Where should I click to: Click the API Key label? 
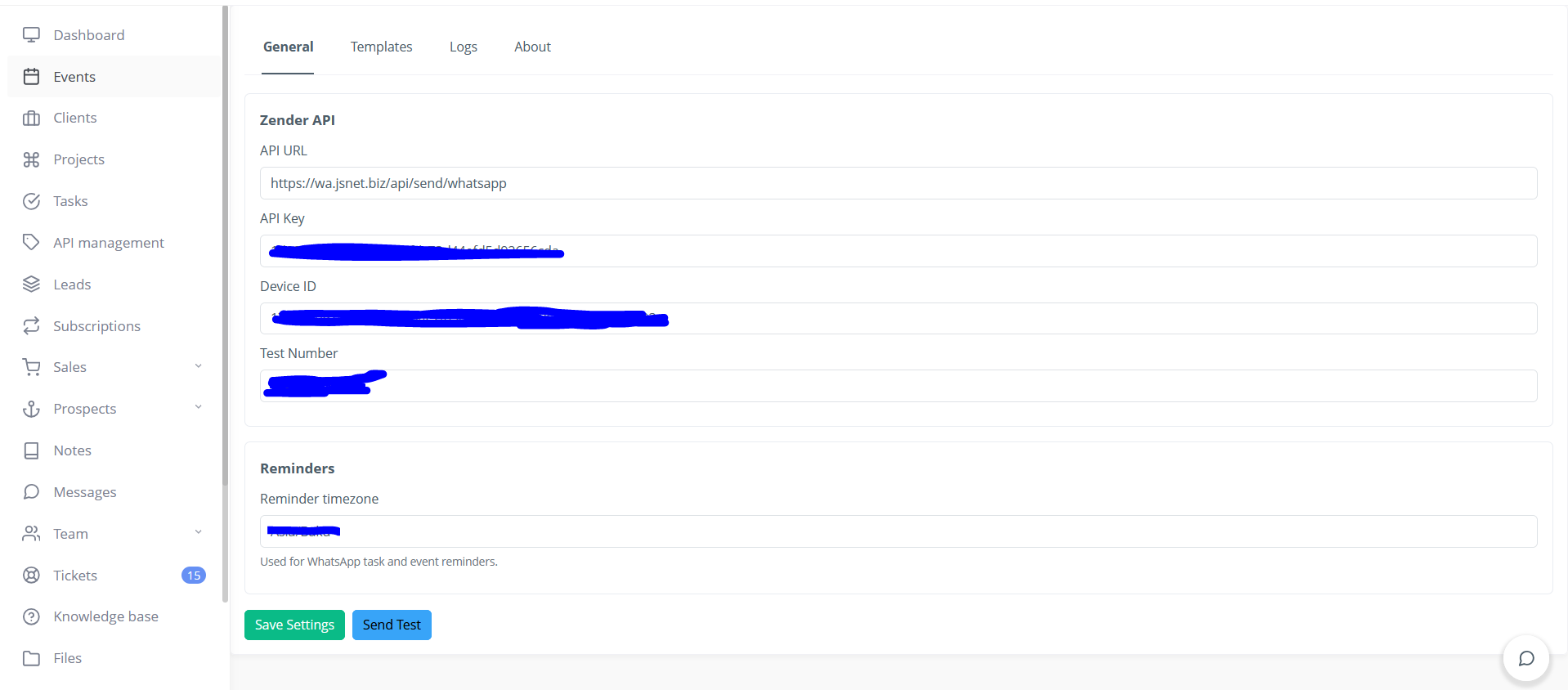(x=282, y=218)
